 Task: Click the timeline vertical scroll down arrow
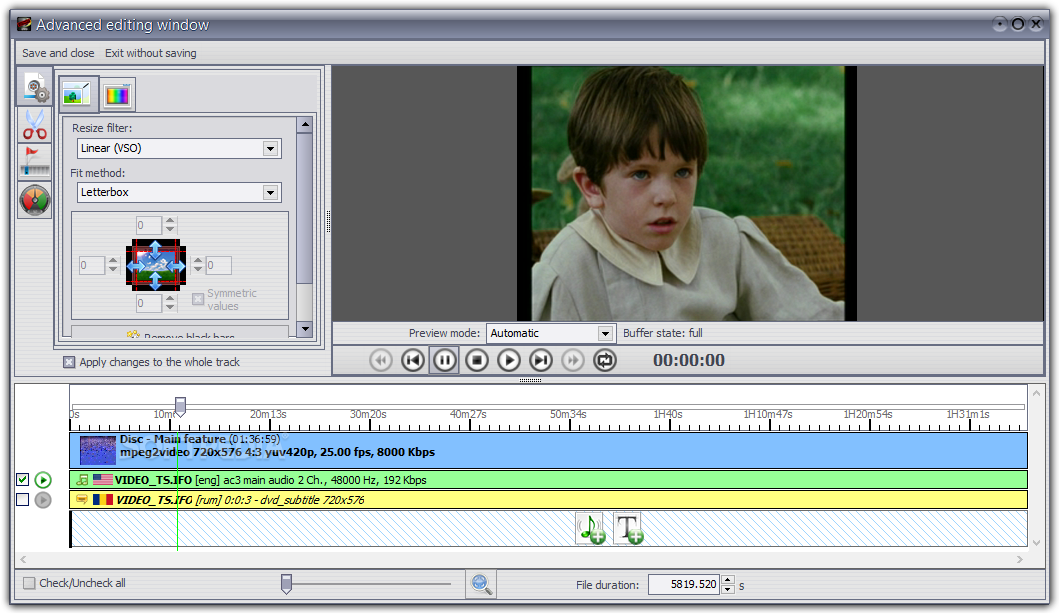1037,542
